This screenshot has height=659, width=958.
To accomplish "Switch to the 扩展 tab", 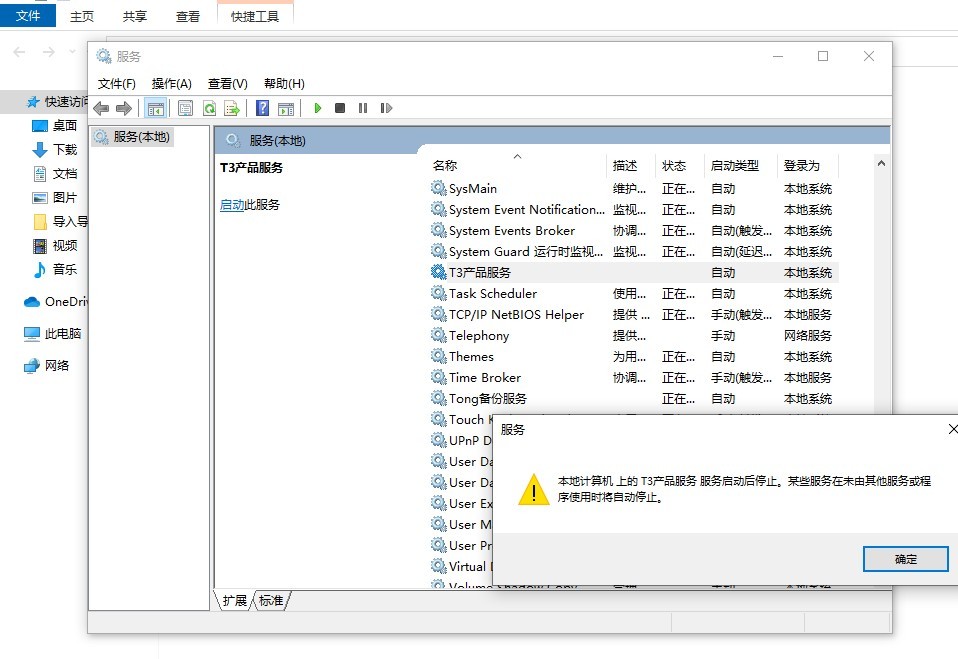I will tap(235, 600).
